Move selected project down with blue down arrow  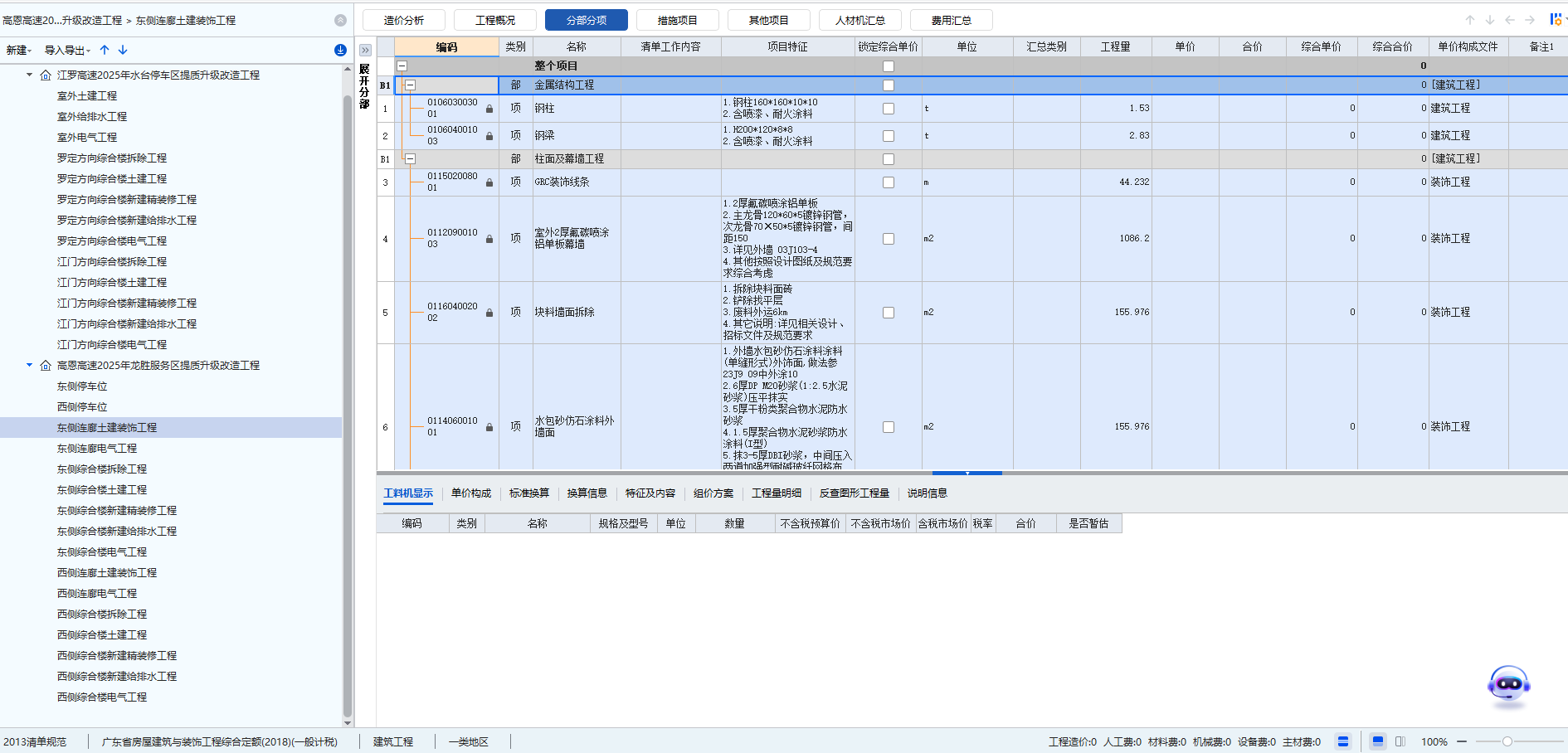tap(123, 51)
